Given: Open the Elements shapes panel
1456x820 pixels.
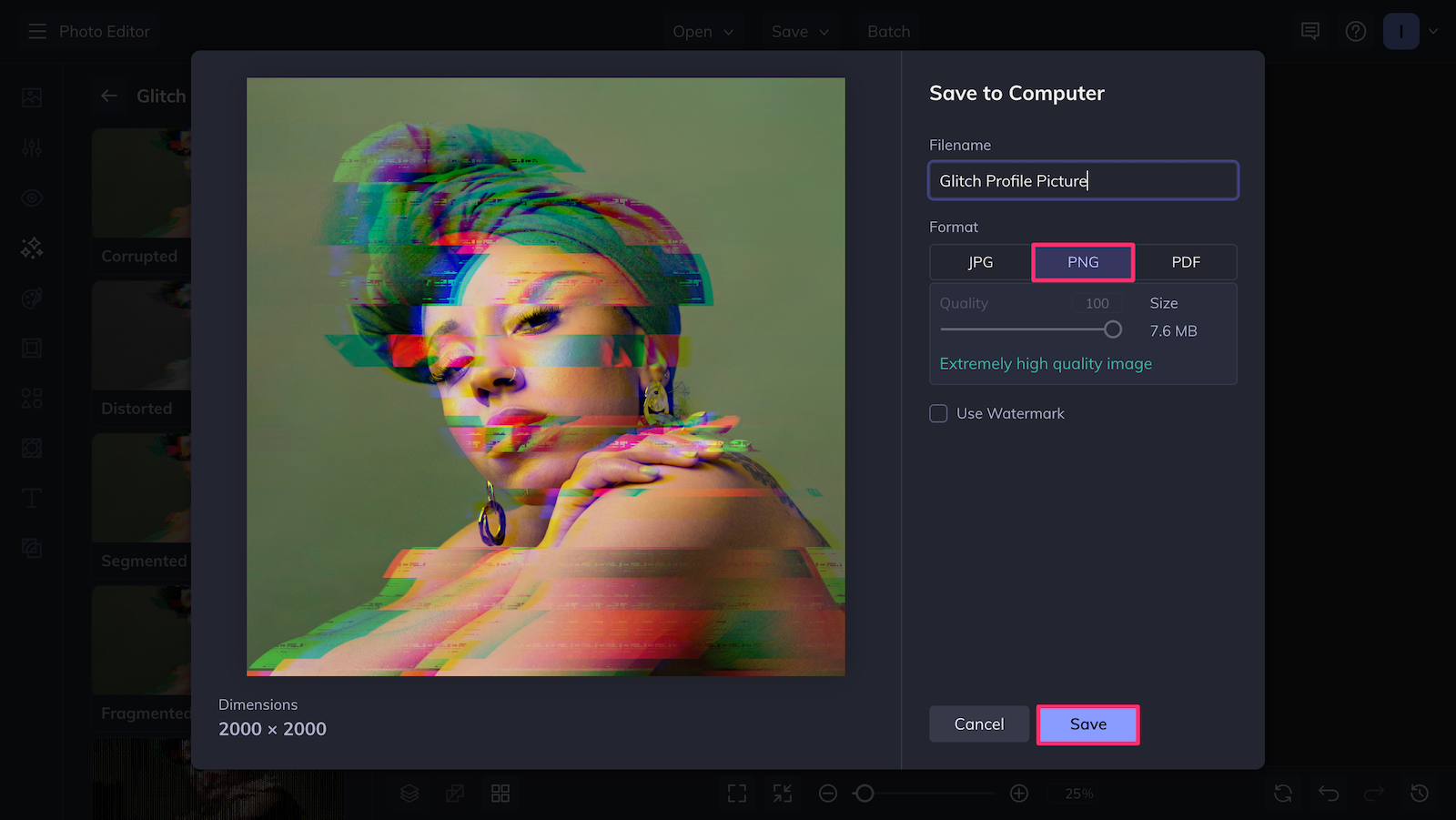Looking at the screenshot, I should click(x=32, y=398).
